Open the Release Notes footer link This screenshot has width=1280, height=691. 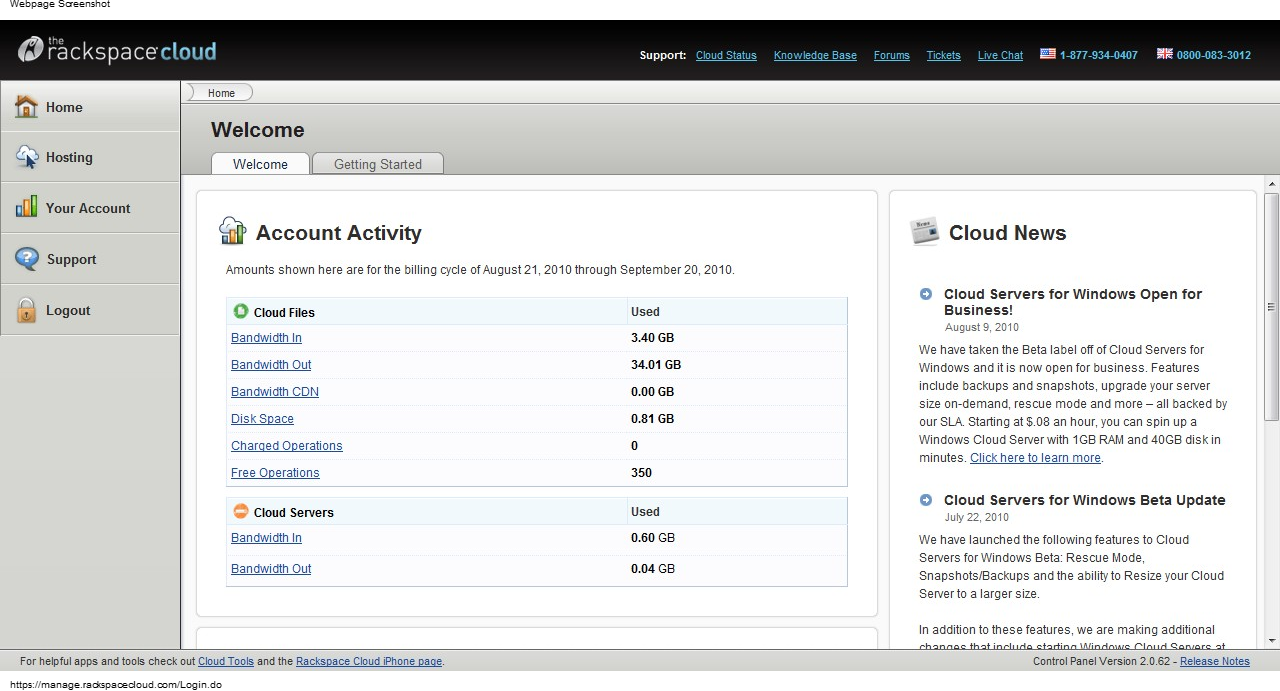click(x=1215, y=661)
